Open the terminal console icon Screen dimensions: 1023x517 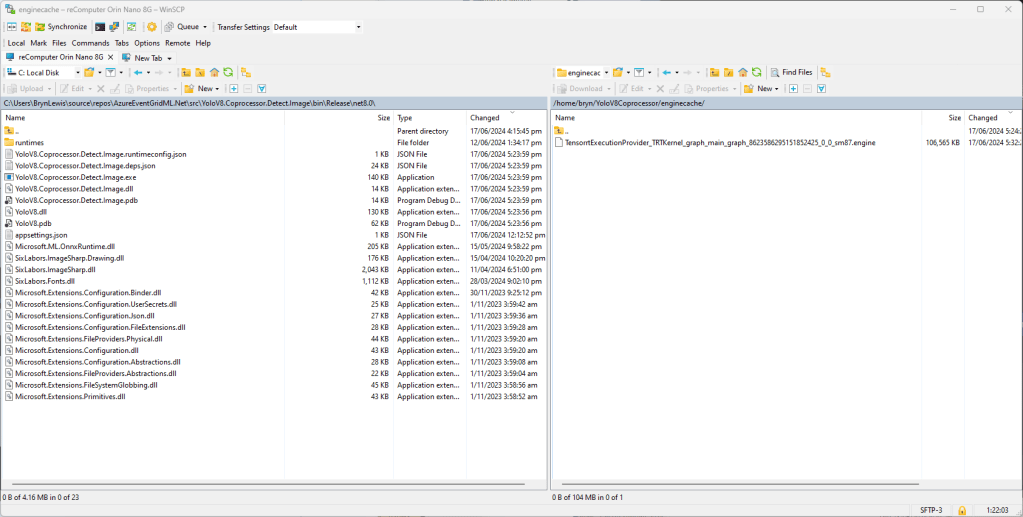point(100,27)
